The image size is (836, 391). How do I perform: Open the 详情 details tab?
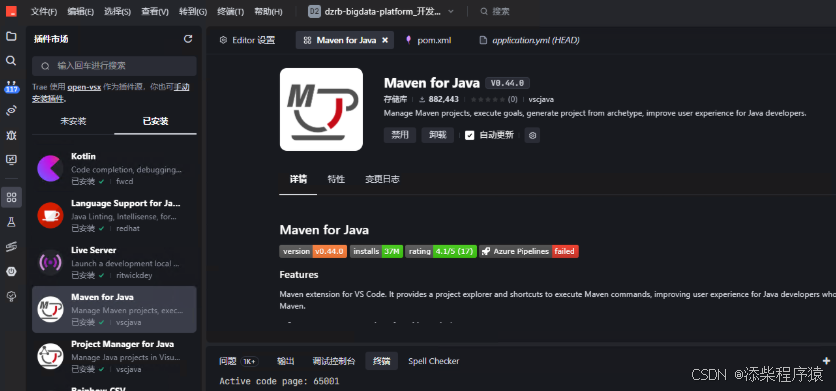pos(298,179)
